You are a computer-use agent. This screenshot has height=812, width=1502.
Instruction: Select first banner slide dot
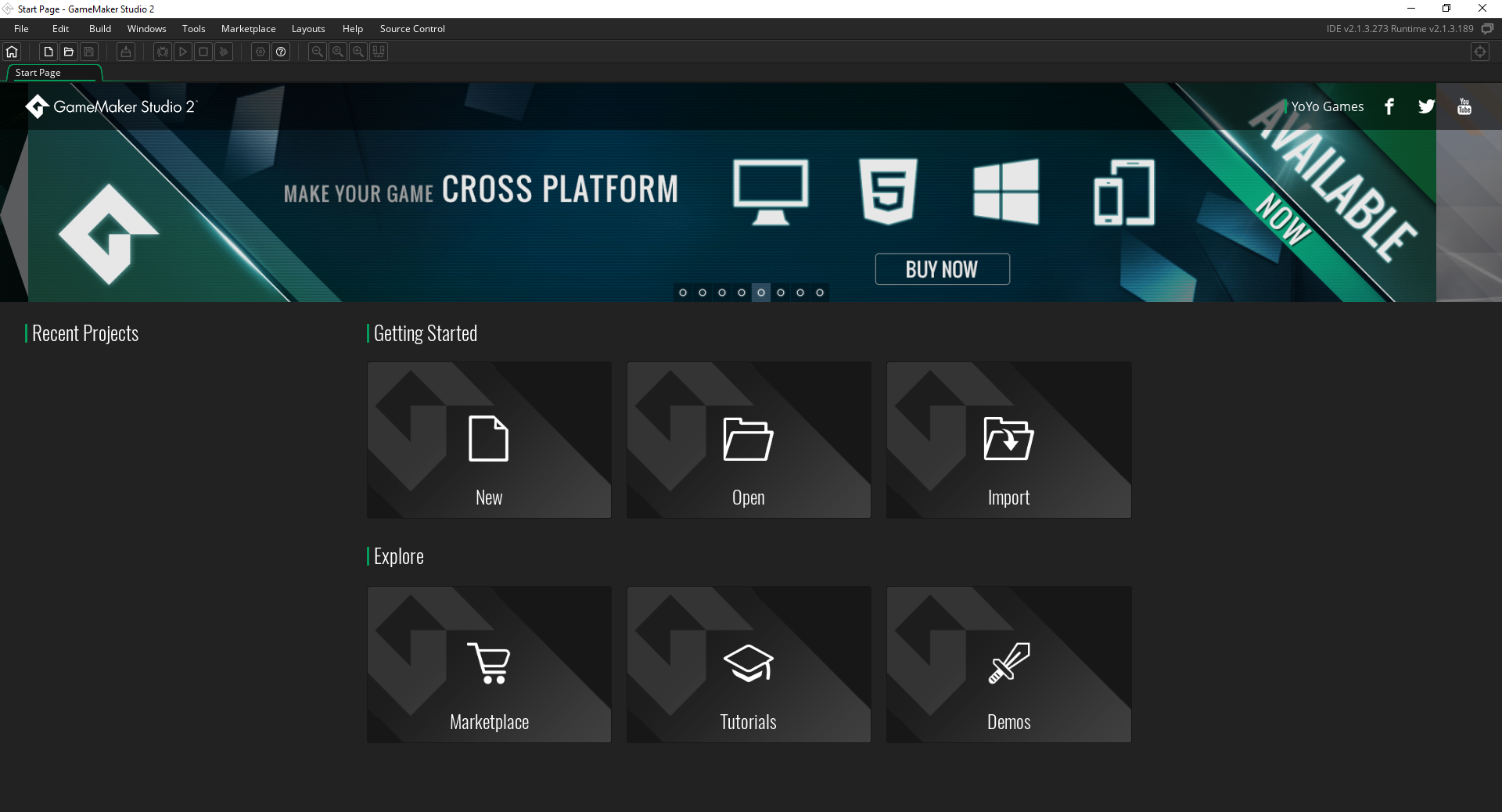pos(683,293)
